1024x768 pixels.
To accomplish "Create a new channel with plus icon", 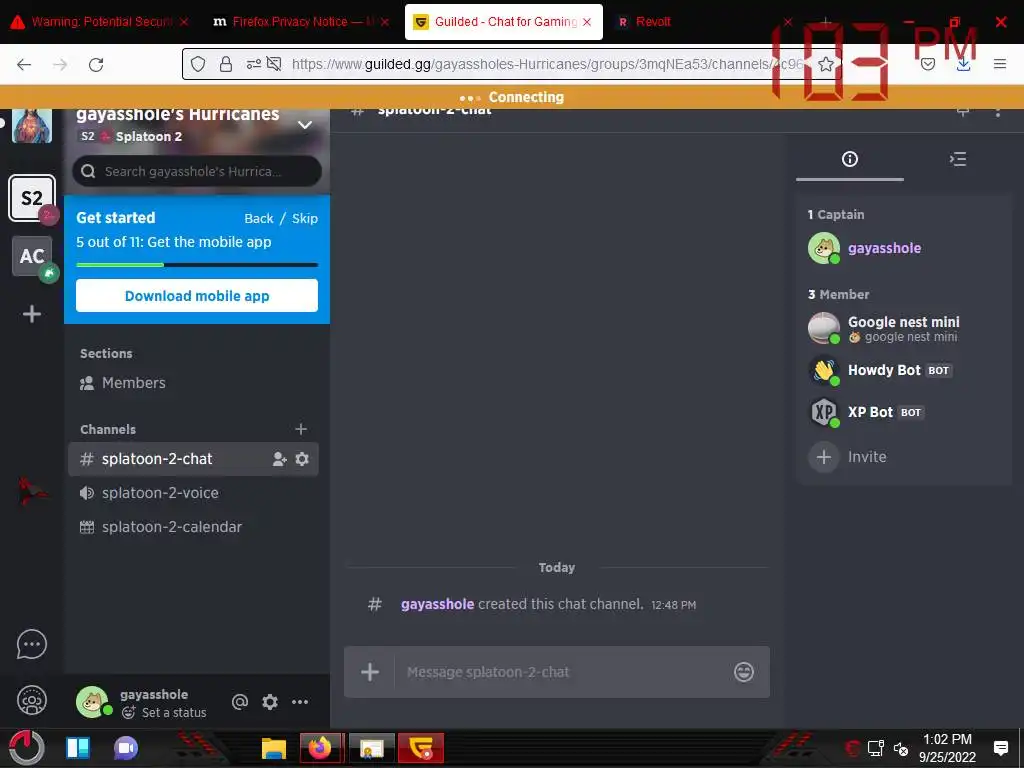I will tap(301, 429).
